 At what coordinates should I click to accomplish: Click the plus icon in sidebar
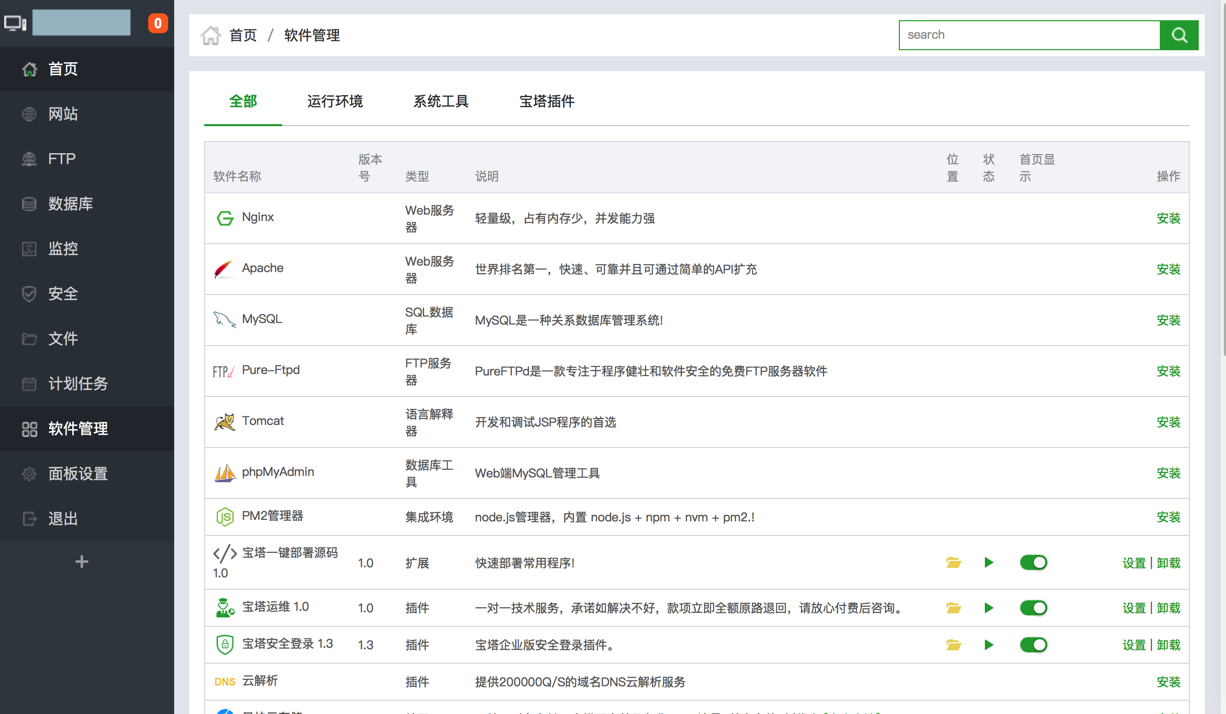pyautogui.click(x=82, y=562)
